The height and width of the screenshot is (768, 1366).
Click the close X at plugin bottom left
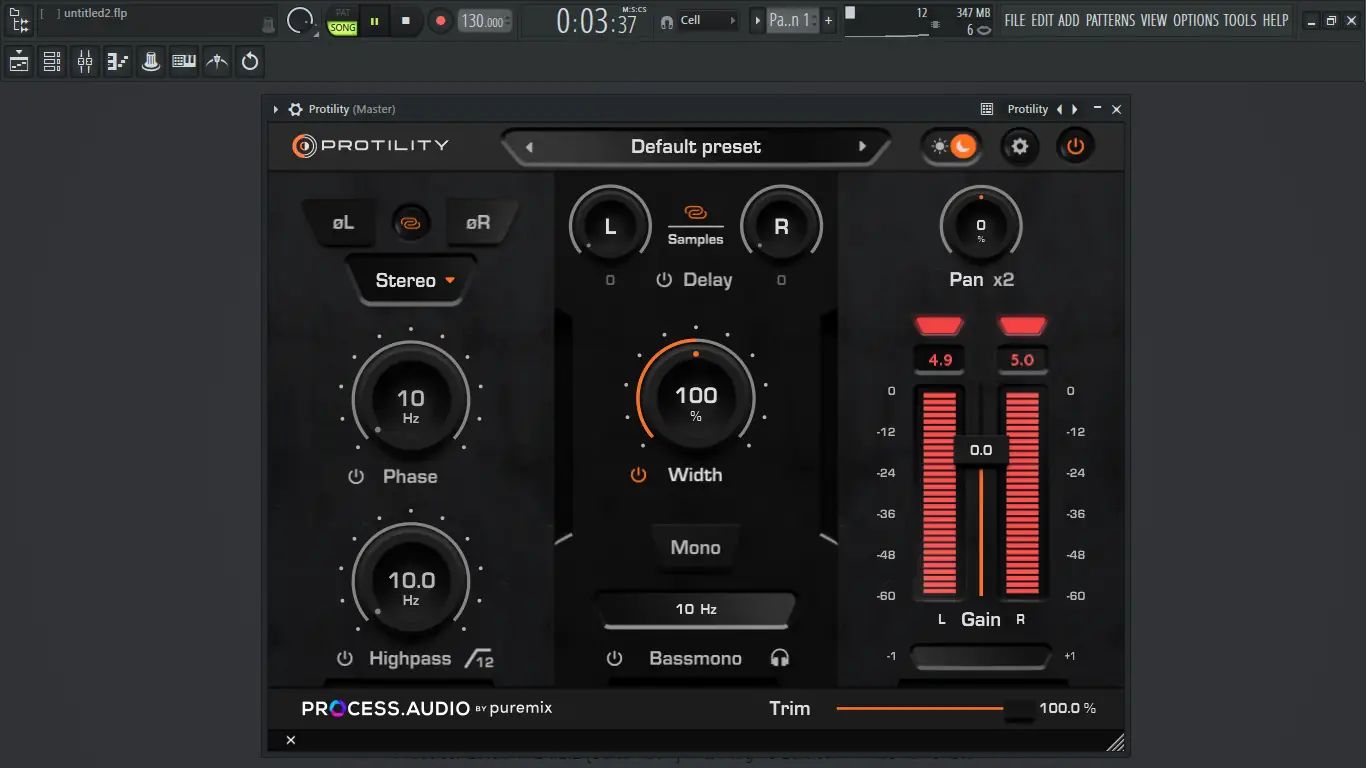(291, 740)
